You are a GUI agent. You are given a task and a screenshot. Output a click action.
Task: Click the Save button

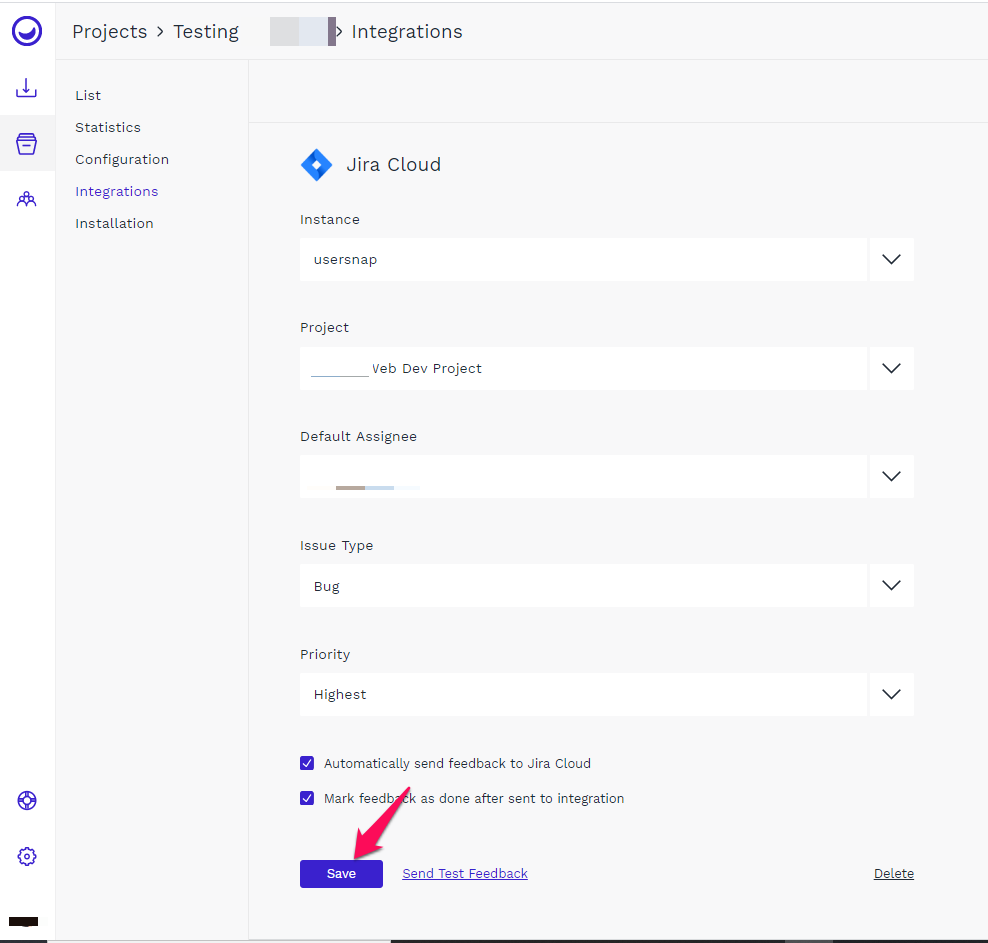(x=341, y=874)
